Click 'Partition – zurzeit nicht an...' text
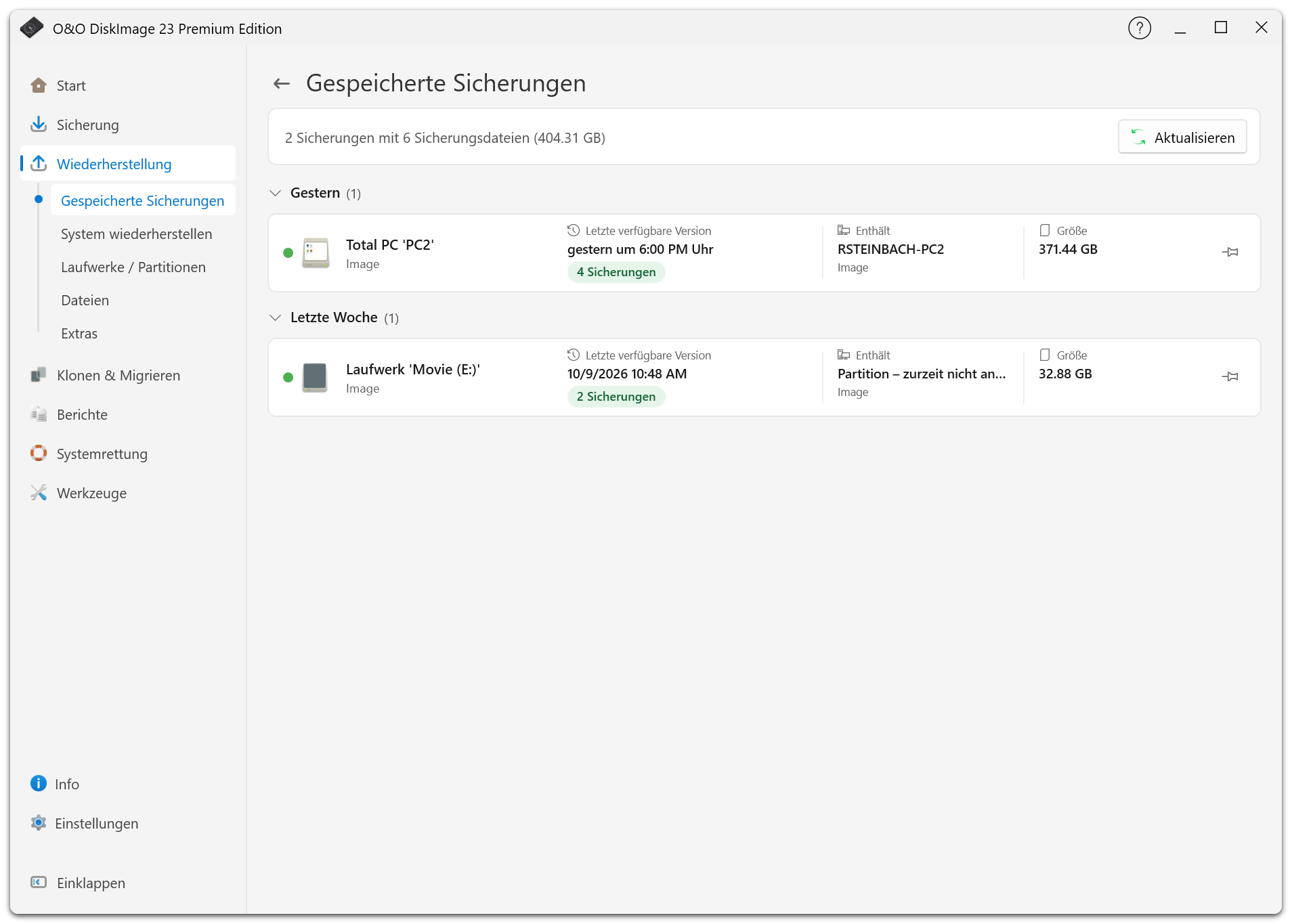Image resolution: width=1292 pixels, height=924 pixels. (922, 374)
